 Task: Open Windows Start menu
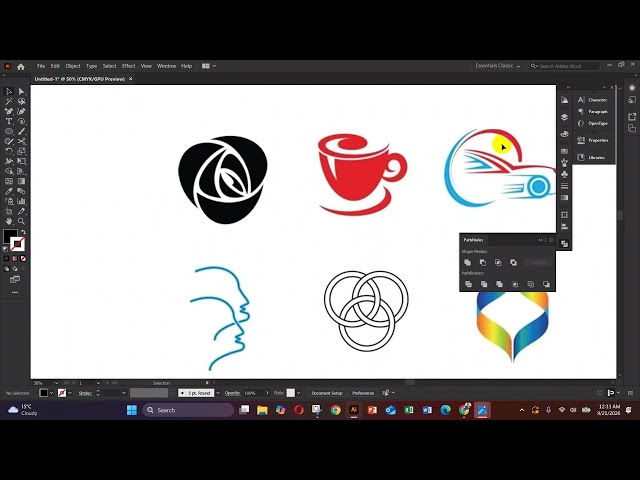click(x=132, y=410)
